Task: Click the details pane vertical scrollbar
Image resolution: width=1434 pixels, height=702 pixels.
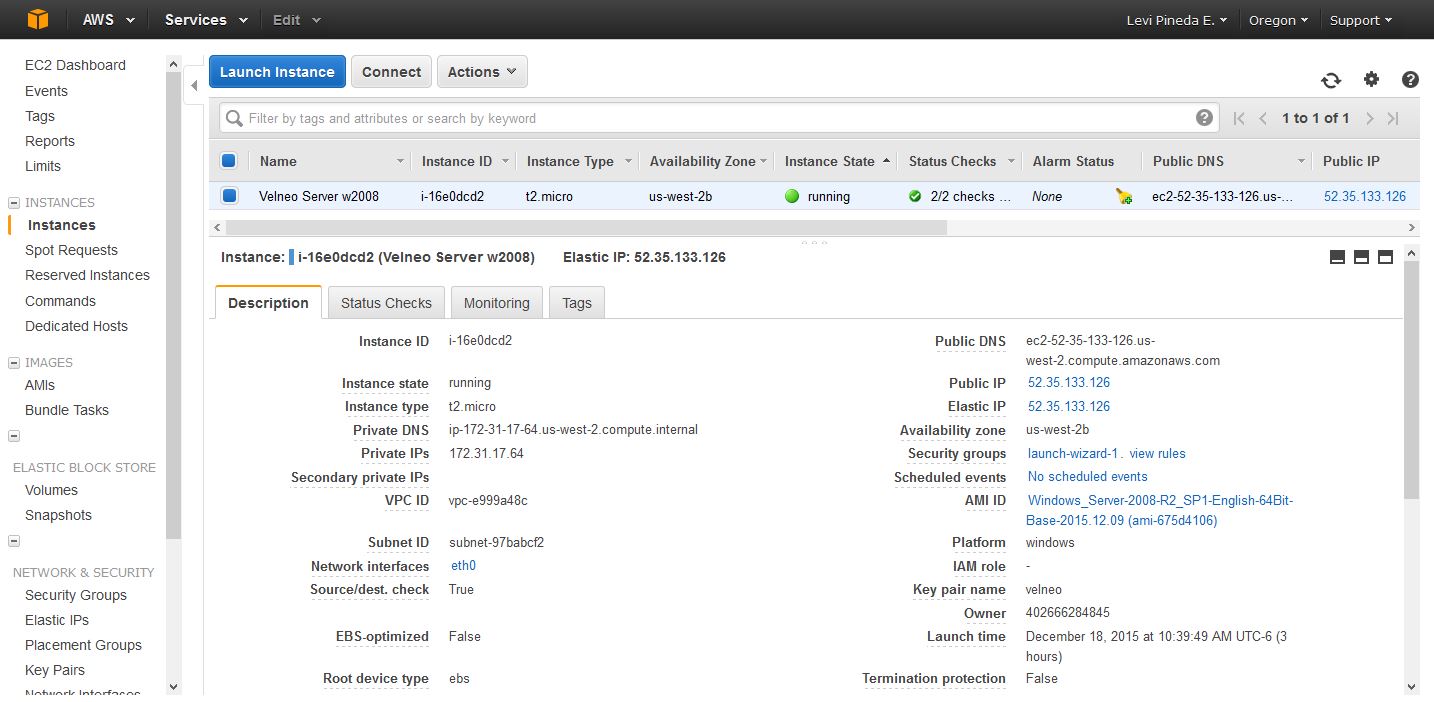Action: coord(1411,382)
